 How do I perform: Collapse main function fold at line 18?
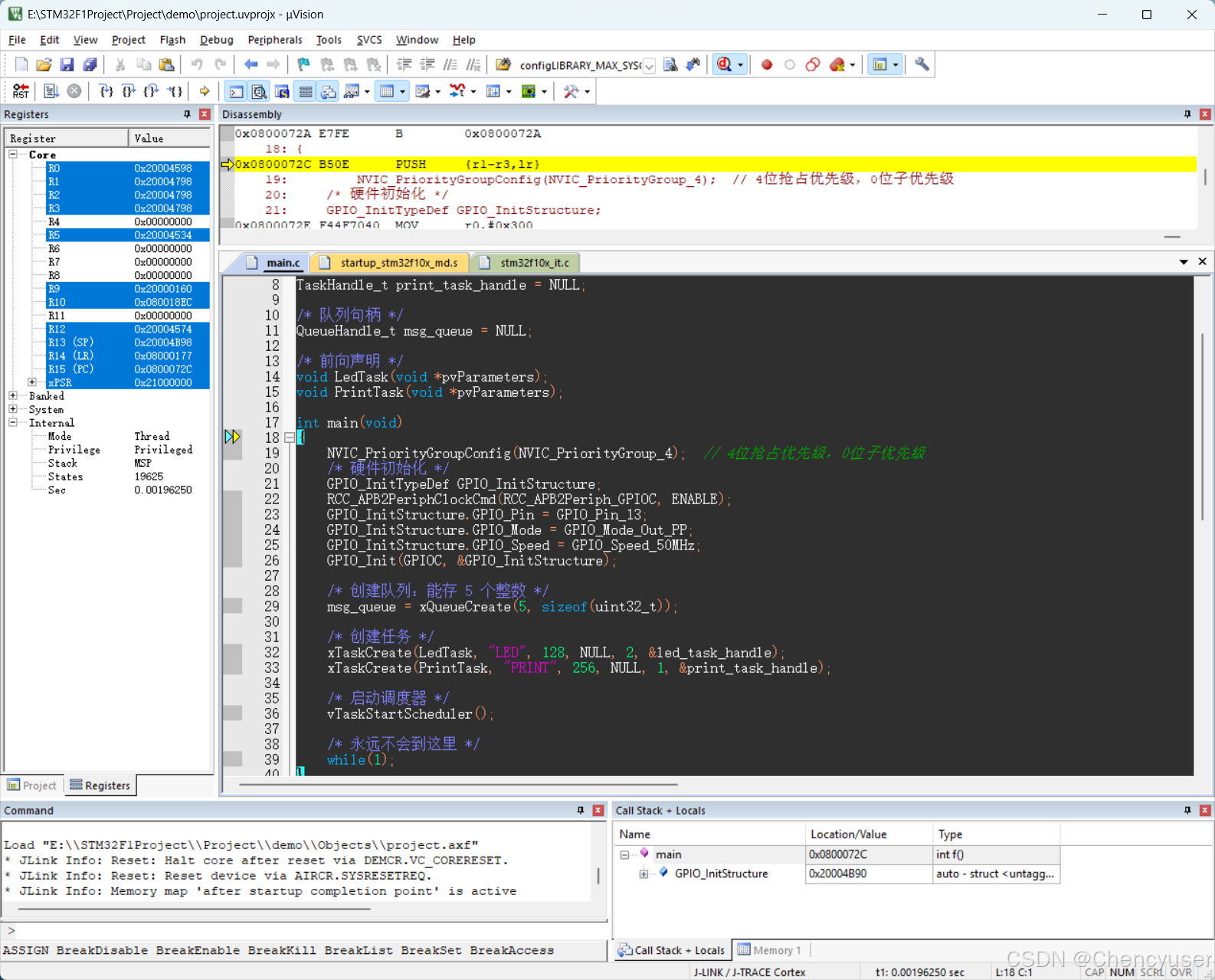[x=290, y=438]
